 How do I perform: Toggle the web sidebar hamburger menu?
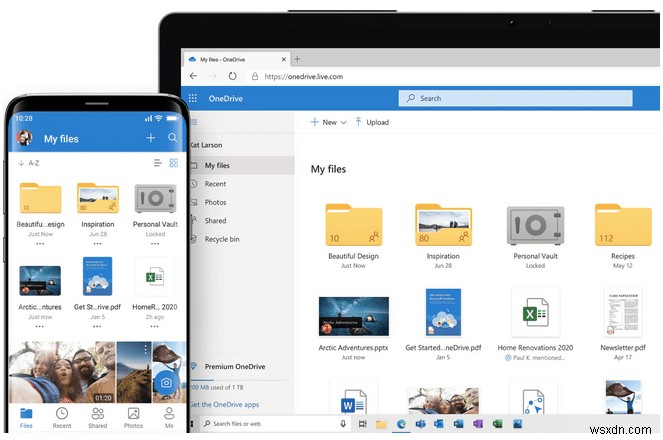point(194,122)
